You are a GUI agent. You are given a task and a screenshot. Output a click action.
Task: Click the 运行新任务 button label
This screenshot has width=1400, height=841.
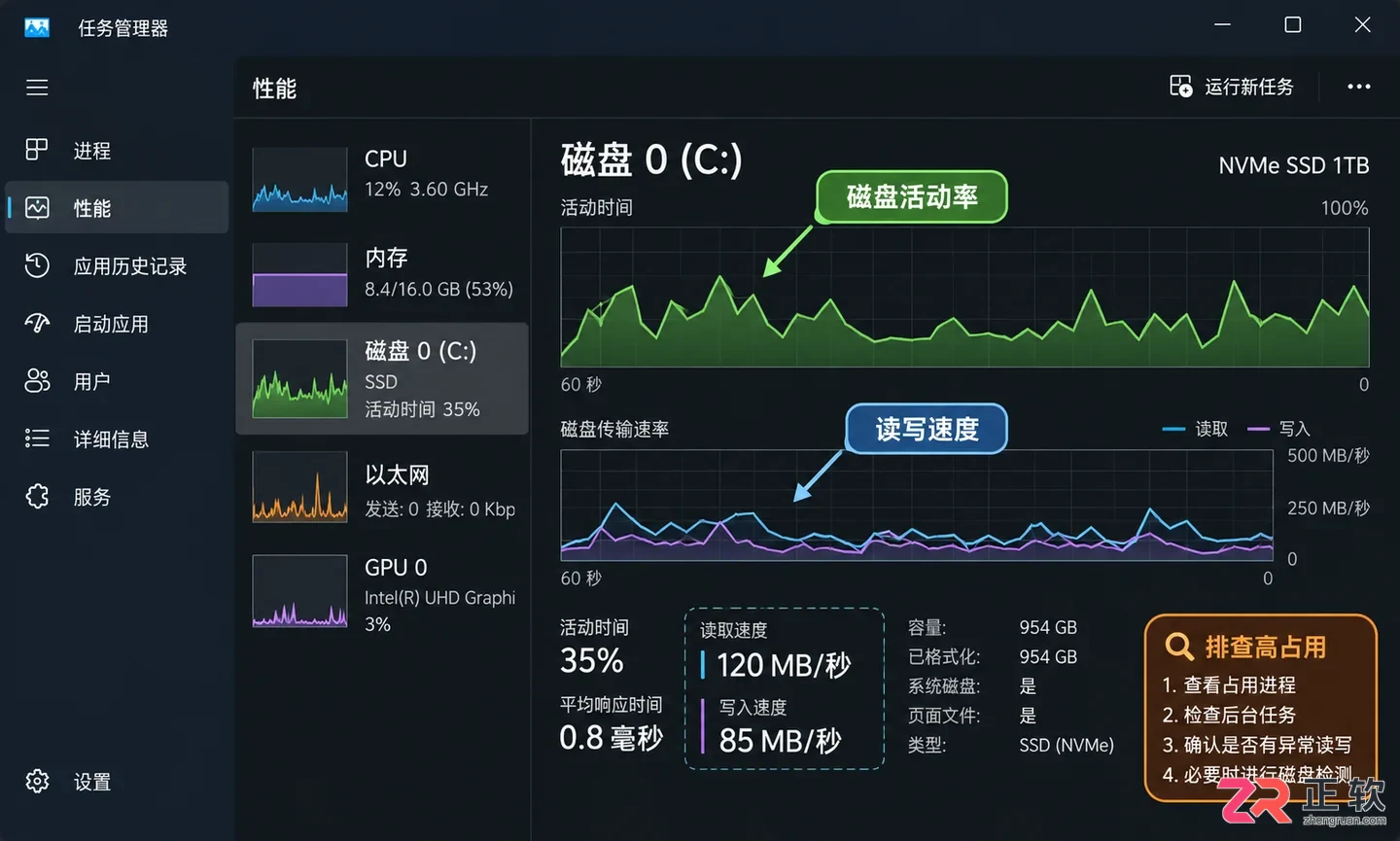coord(1248,87)
